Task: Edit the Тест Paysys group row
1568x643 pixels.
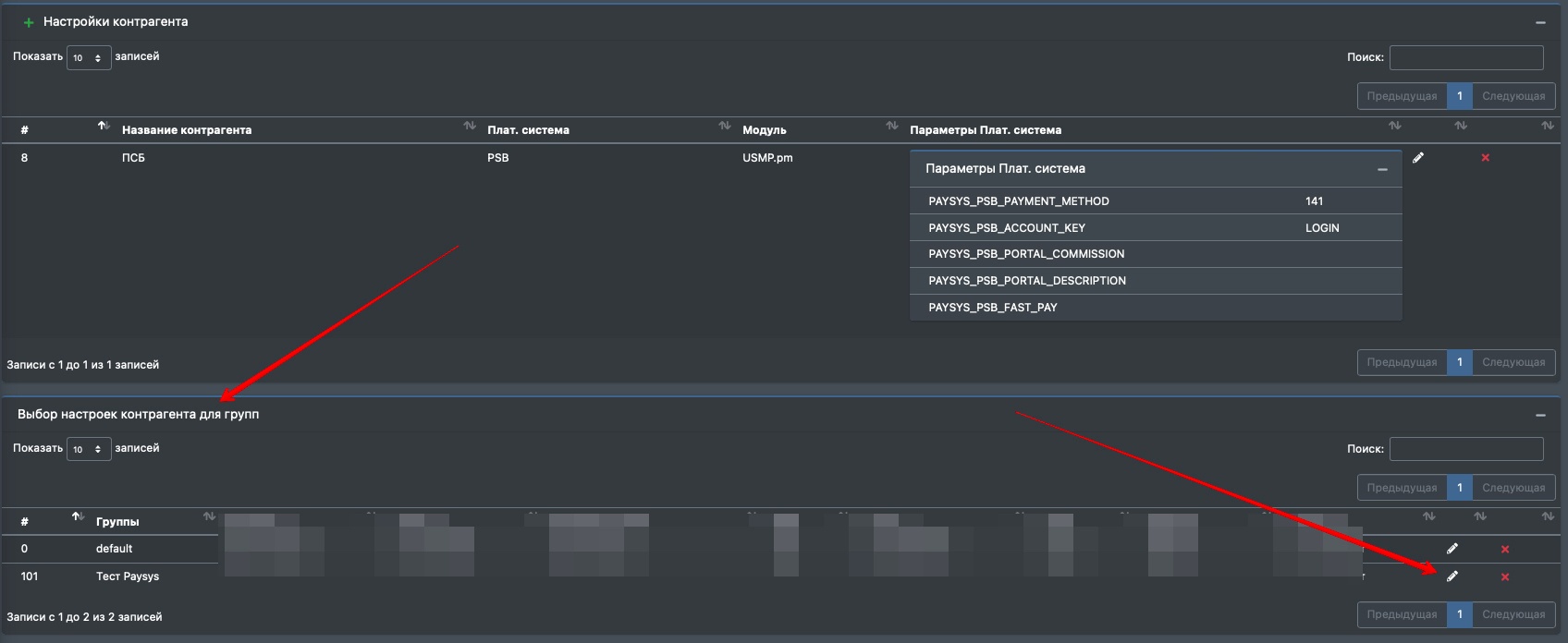Action: 1452,576
